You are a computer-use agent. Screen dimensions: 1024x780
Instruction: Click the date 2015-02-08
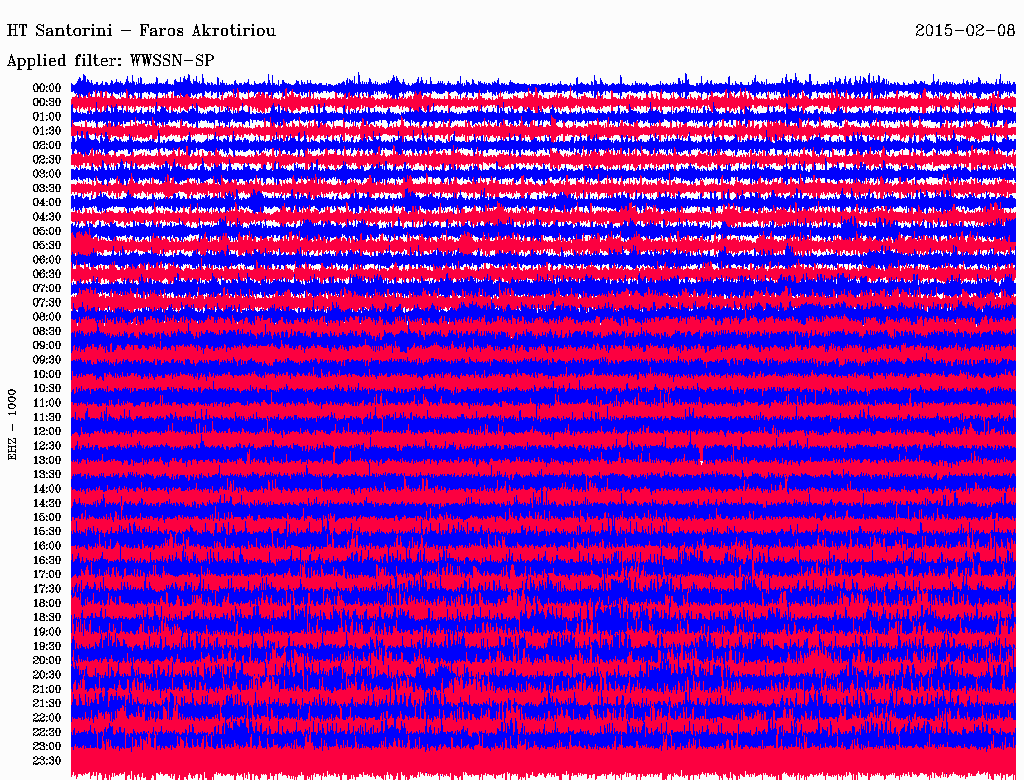[x=965, y=31]
